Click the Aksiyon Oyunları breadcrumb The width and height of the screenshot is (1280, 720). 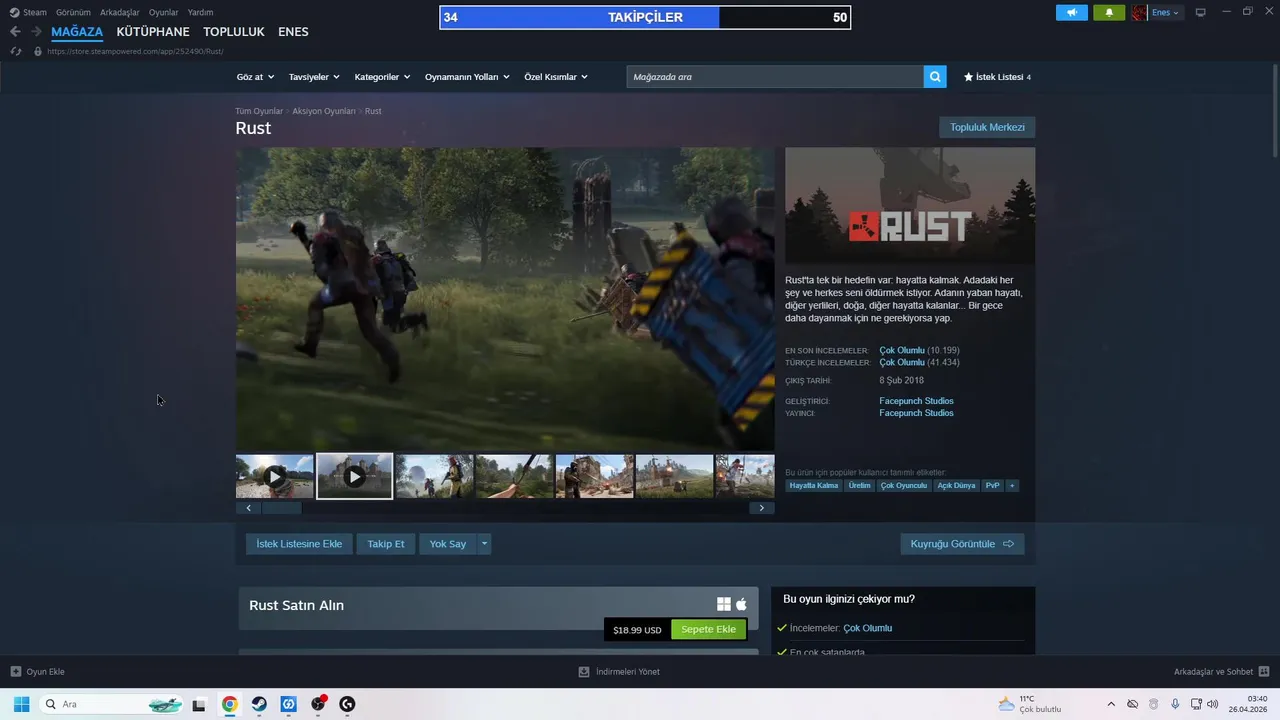click(x=324, y=111)
